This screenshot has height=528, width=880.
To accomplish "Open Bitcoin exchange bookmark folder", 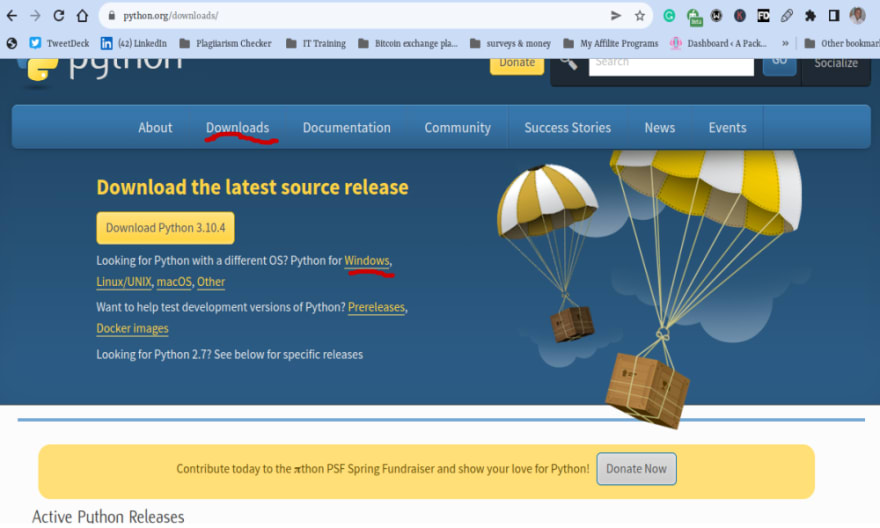I will pos(408,43).
